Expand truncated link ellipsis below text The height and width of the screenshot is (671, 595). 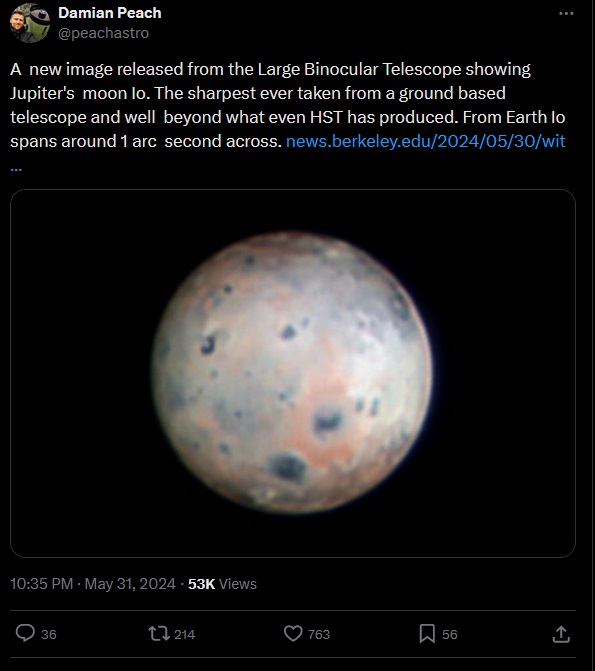point(16,169)
